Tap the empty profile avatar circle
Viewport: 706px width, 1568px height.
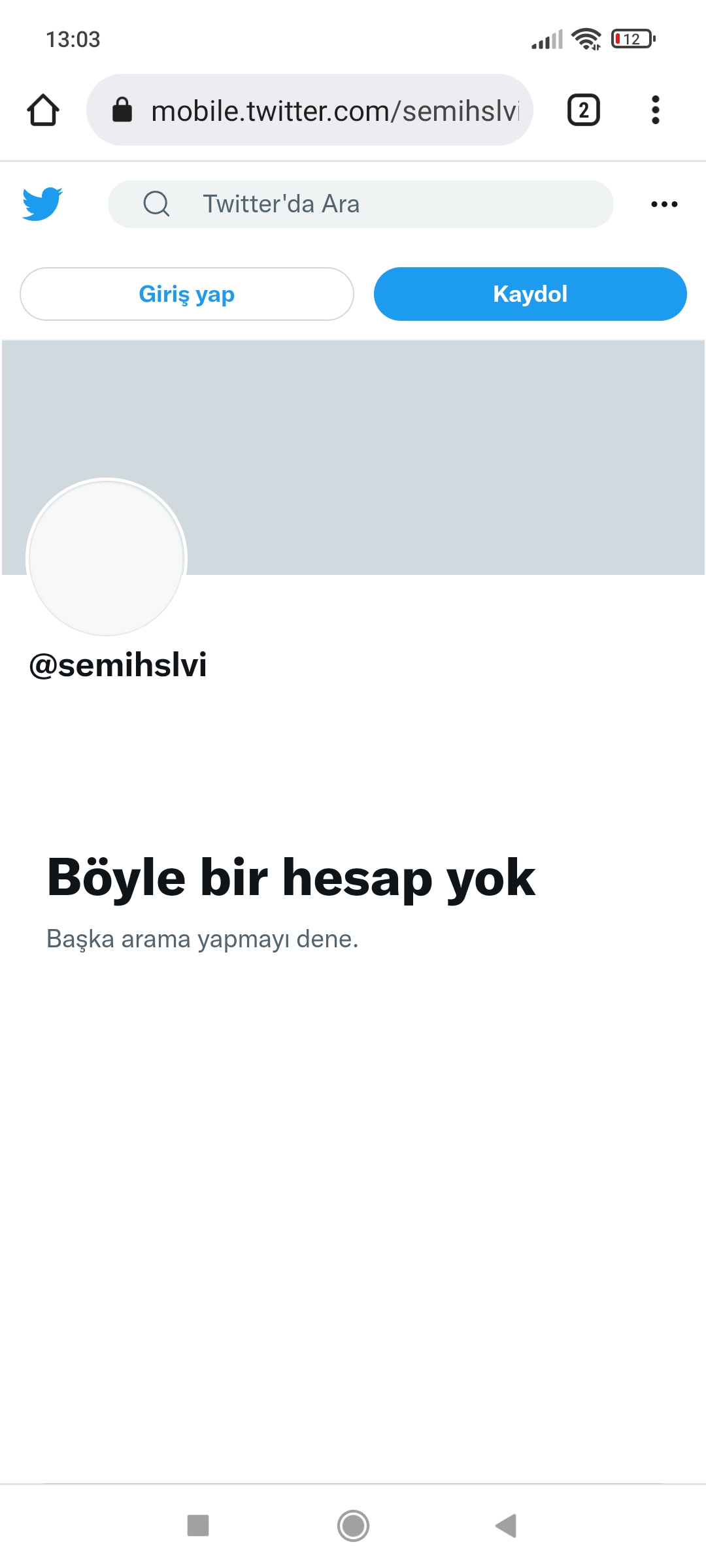click(x=107, y=559)
